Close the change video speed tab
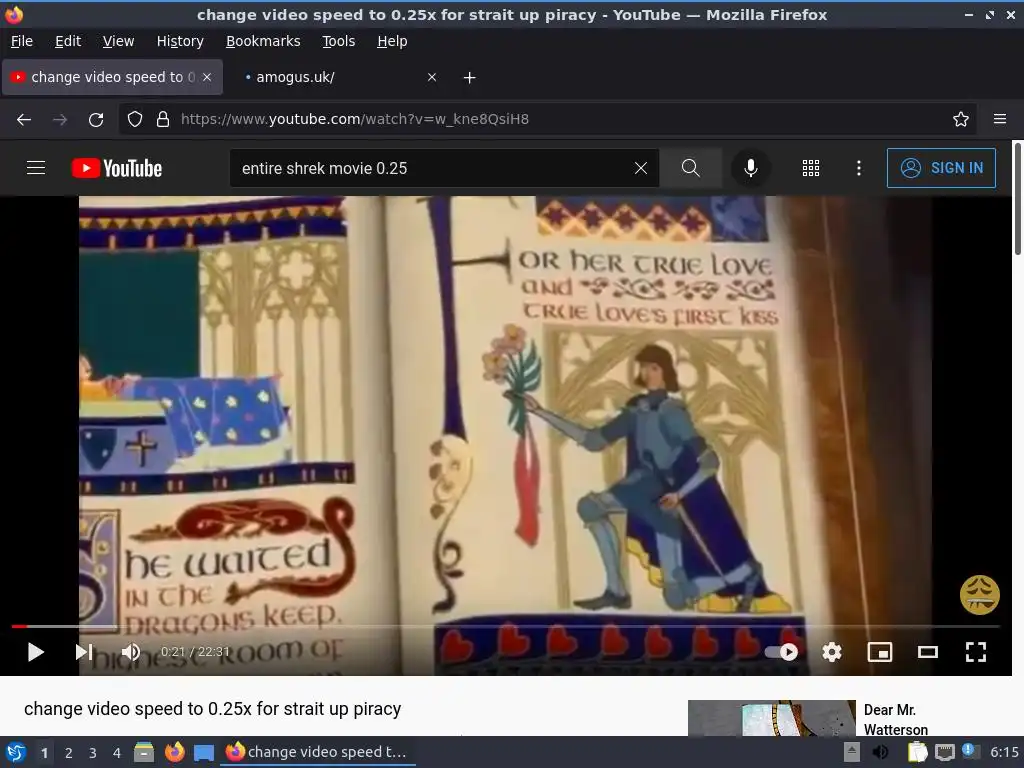 [206, 77]
